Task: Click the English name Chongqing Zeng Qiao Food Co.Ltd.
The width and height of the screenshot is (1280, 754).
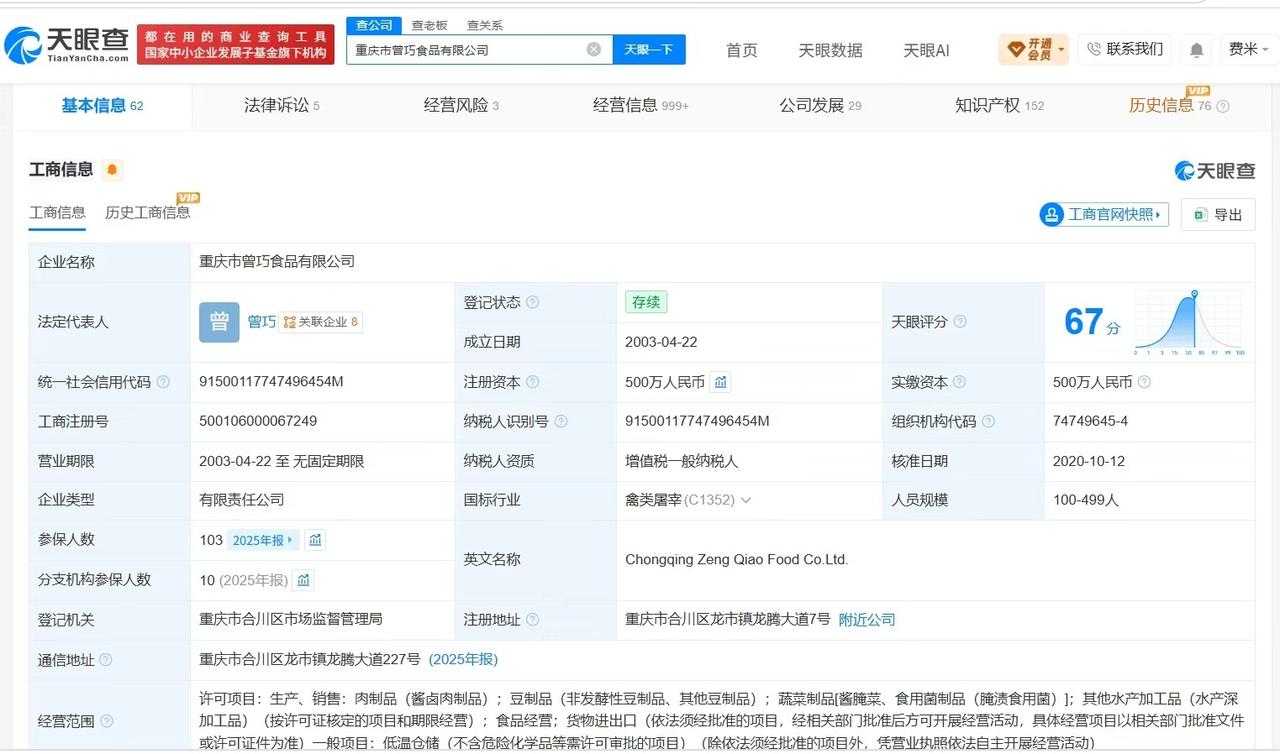Action: click(737, 560)
